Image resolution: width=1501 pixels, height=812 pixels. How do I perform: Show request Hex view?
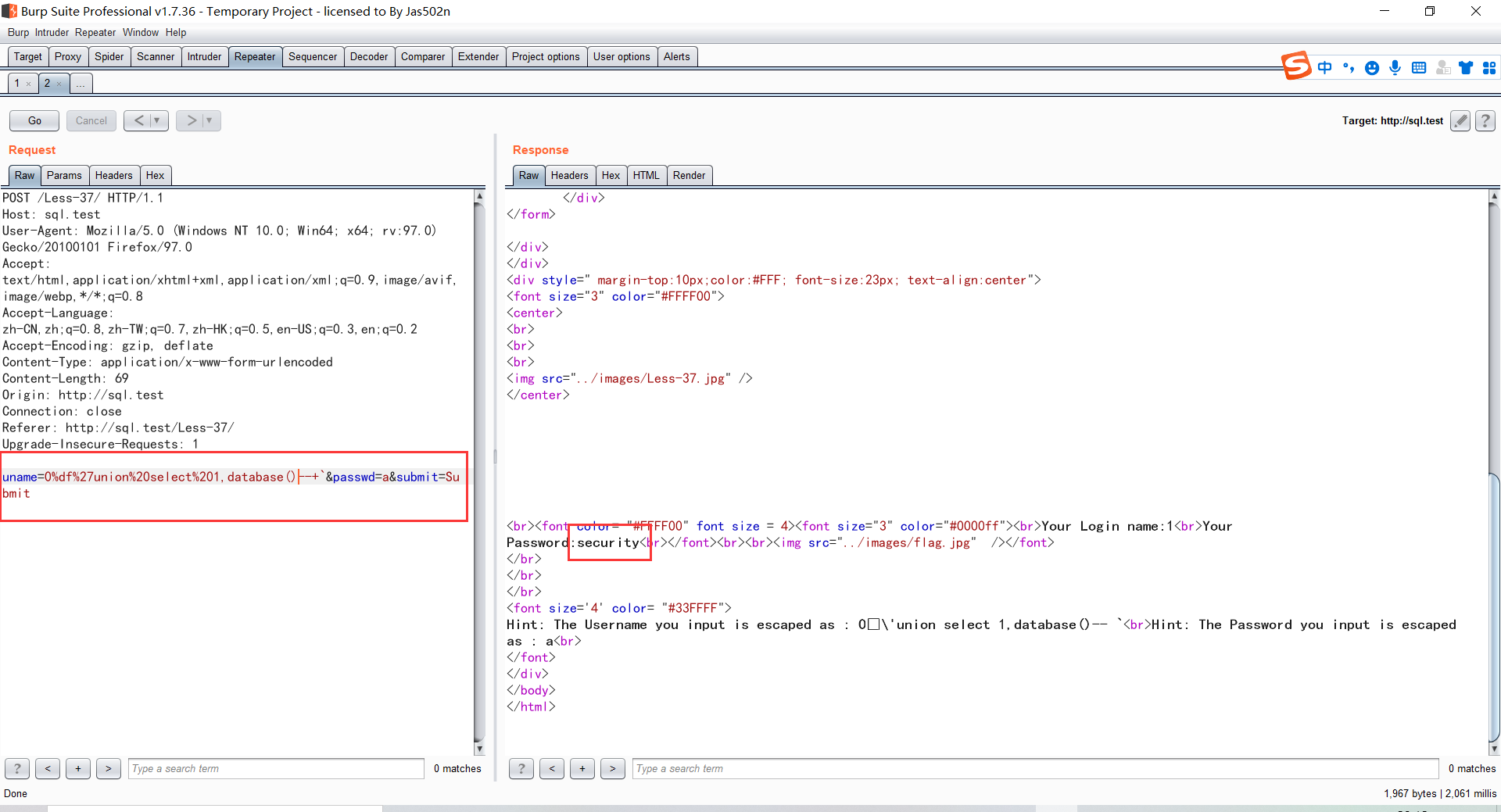(156, 176)
